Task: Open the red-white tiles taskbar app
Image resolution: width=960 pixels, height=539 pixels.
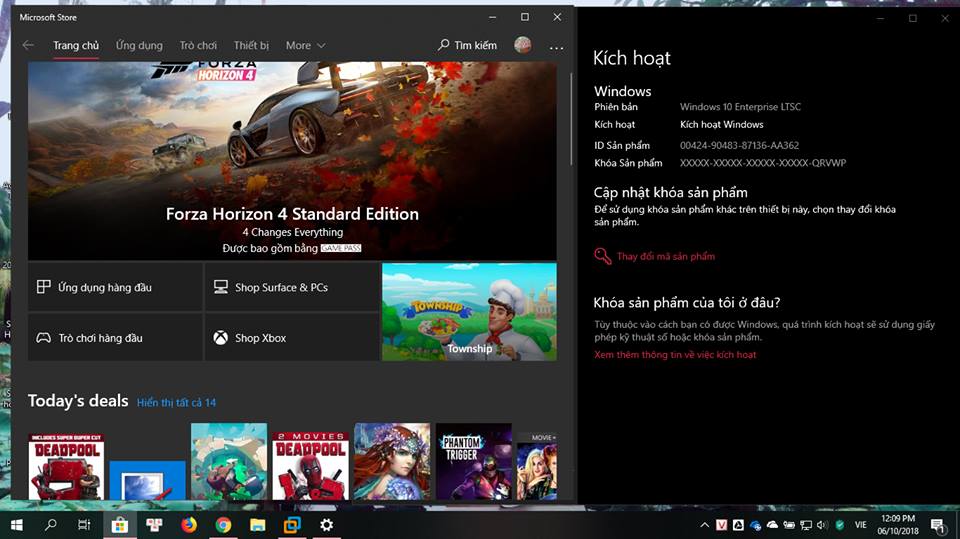Action: [154, 525]
